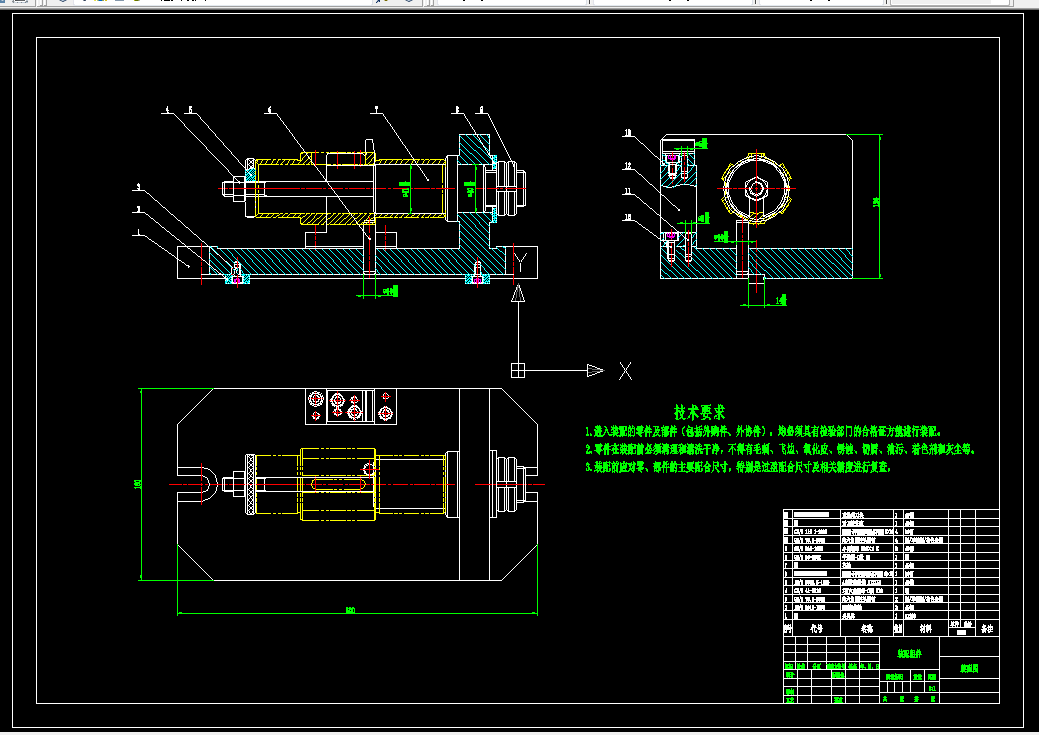Click the 名称 header cell in parts table
Screen dimensions: 1039x735
[867, 628]
